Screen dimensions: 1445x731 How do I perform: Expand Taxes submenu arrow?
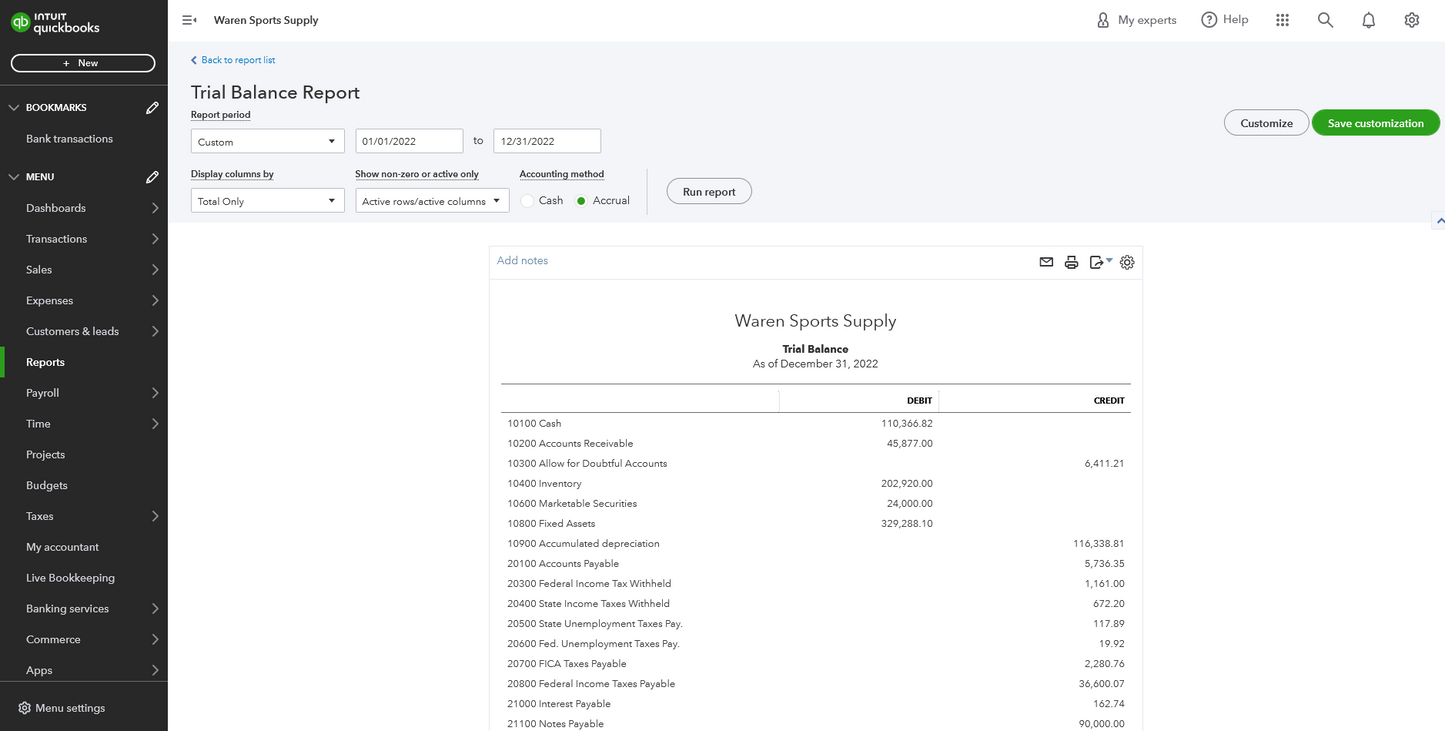[155, 516]
